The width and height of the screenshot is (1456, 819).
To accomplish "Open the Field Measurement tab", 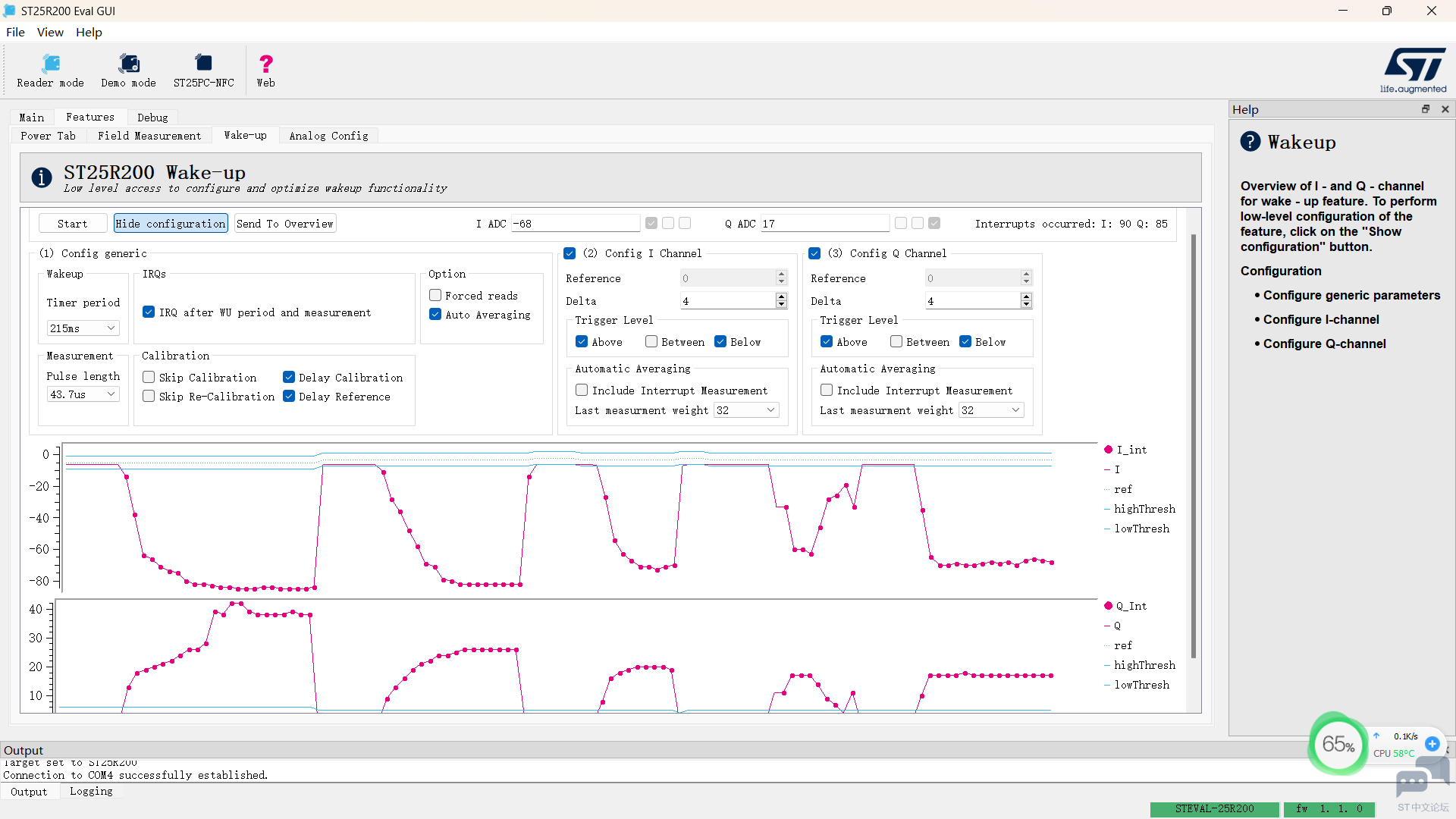I will click(x=149, y=136).
